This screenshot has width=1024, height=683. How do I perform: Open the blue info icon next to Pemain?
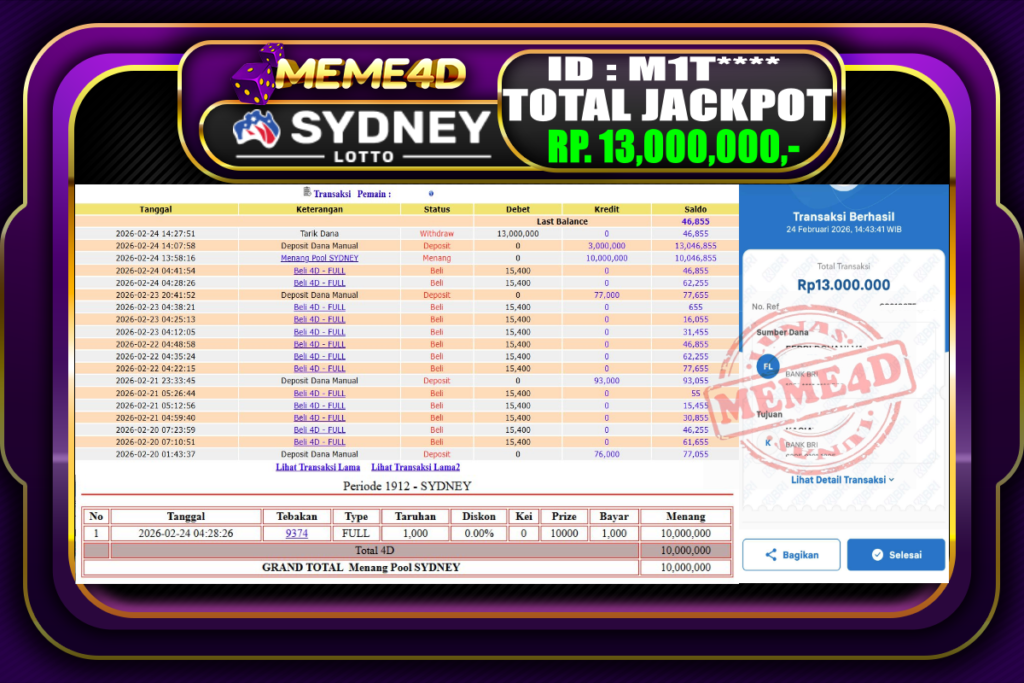(430, 194)
